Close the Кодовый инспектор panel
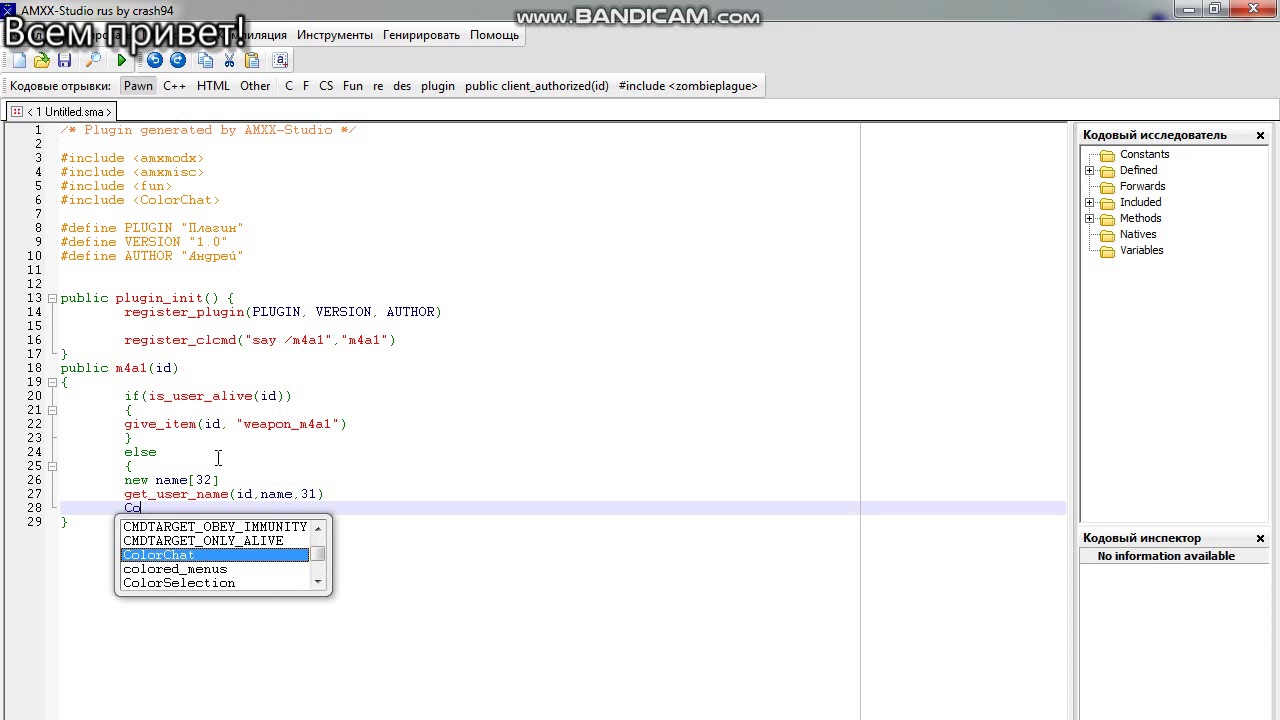 (x=1260, y=538)
